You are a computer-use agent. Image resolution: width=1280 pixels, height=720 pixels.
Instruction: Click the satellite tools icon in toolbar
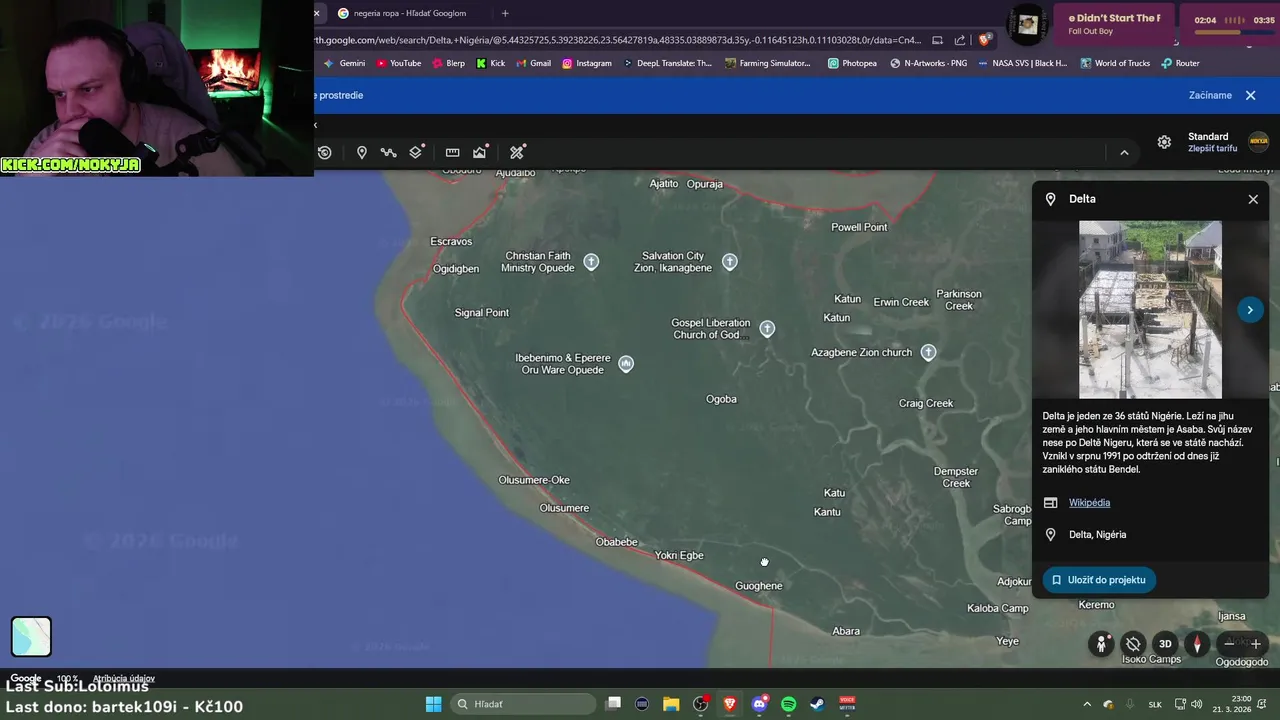(x=517, y=152)
